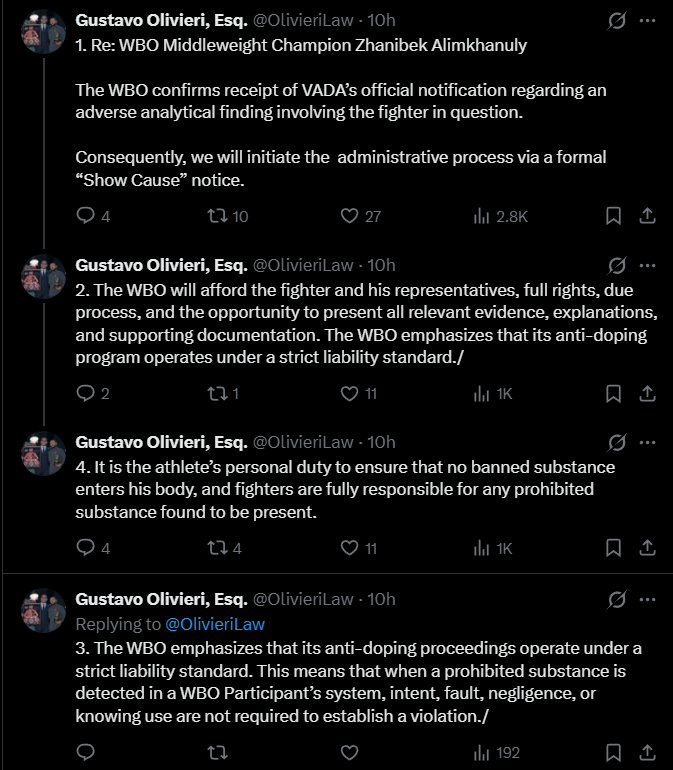Like the second tweet about due process

(x=349, y=393)
